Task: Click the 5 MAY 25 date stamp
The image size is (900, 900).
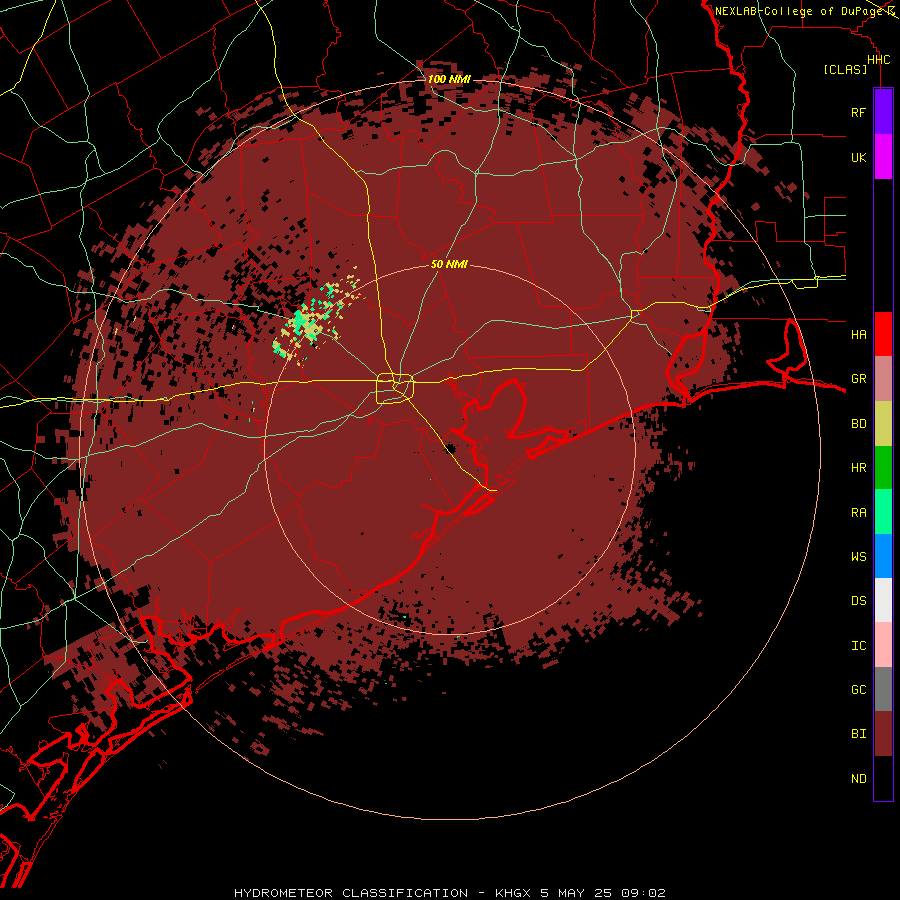Action: click(577, 893)
